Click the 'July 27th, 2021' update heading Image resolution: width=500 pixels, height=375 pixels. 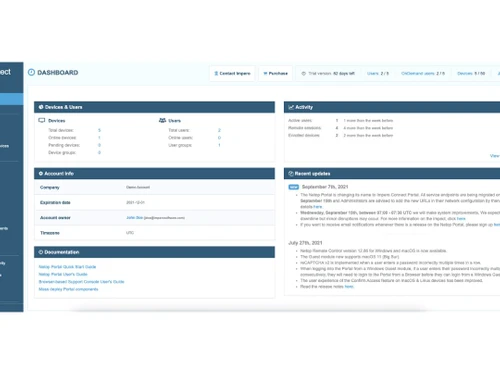click(305, 243)
